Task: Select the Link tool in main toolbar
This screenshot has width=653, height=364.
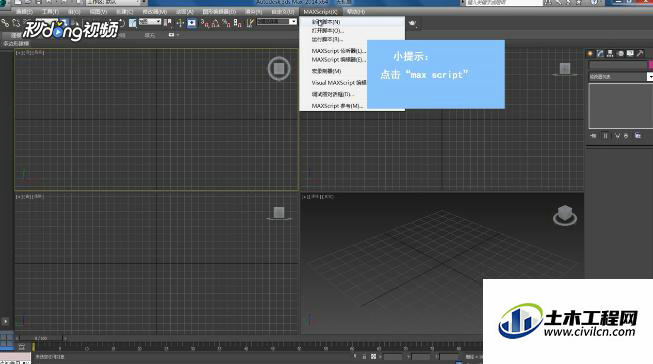Action: tap(5, 23)
